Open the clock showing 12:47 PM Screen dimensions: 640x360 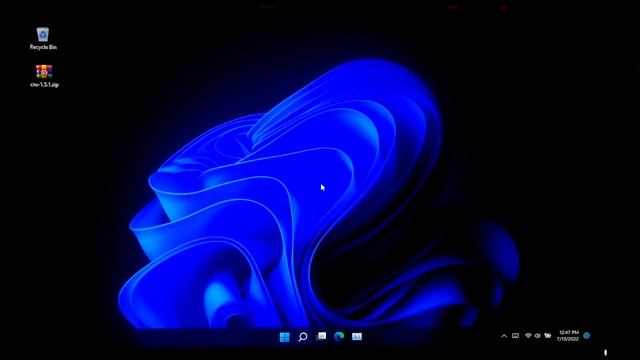[x=568, y=336]
